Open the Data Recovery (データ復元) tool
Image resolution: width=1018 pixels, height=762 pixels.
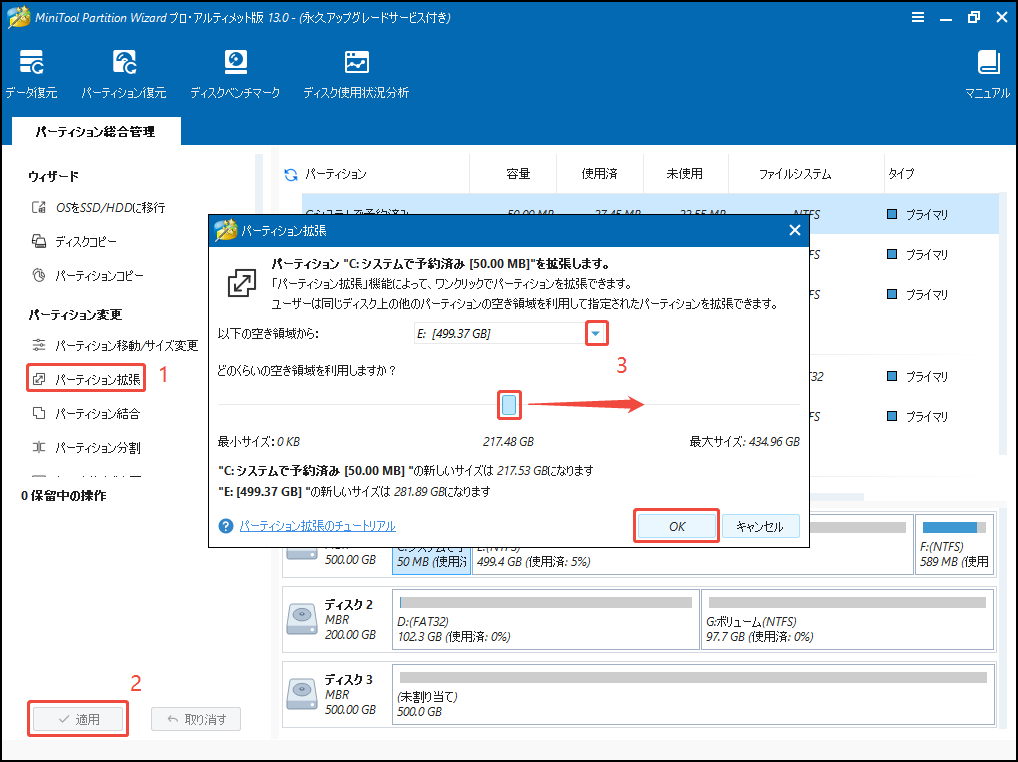coord(31,74)
